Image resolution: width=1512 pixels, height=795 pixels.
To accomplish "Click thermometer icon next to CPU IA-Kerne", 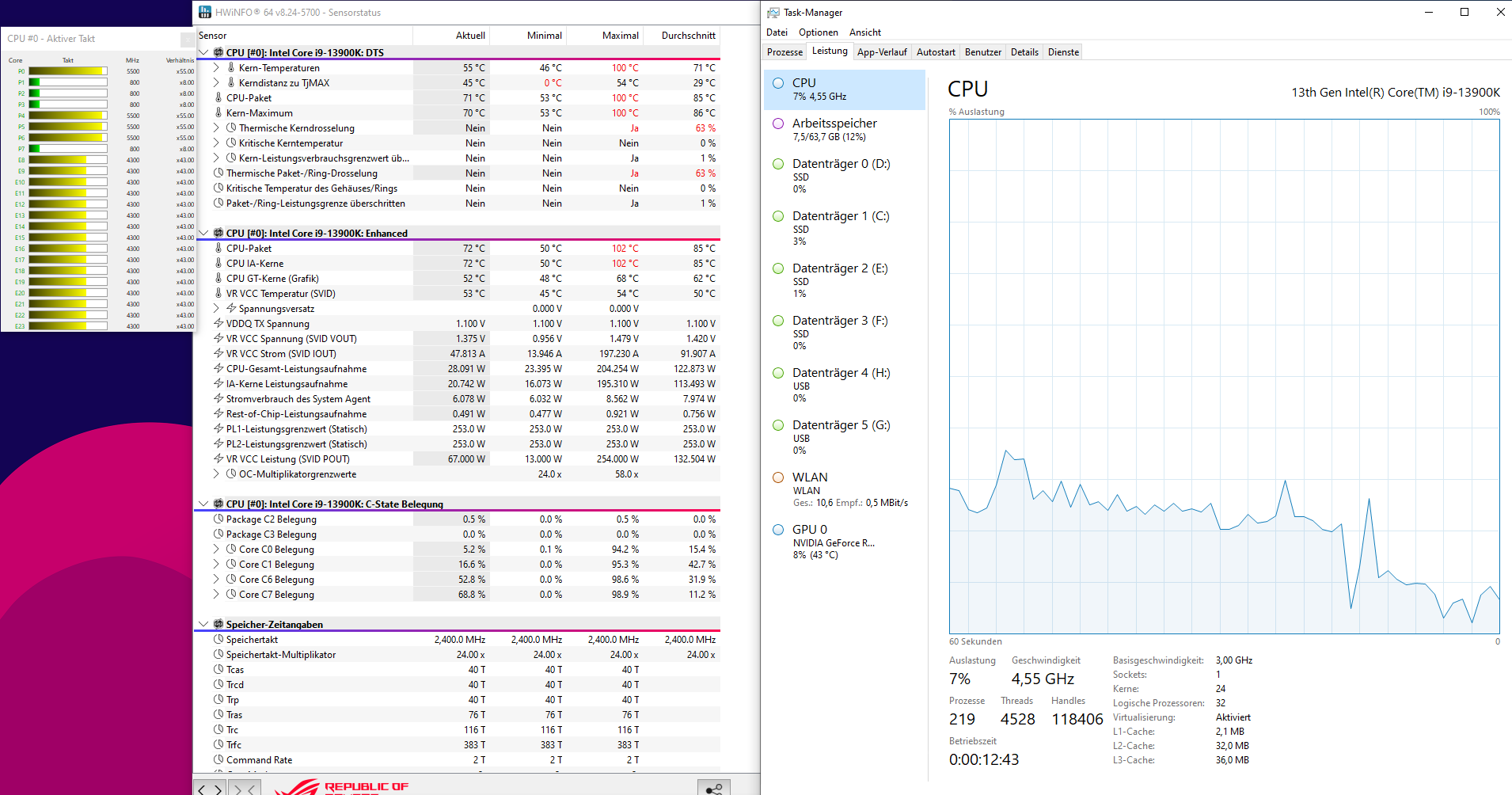I will 218,263.
